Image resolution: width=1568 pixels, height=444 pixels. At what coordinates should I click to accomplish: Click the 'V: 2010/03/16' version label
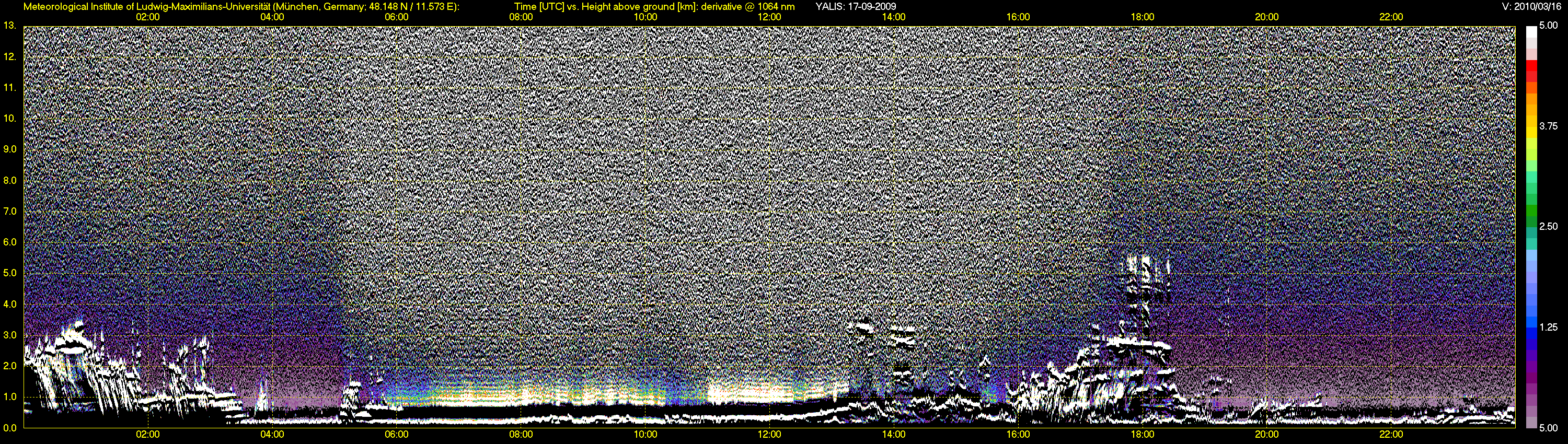point(1532,7)
